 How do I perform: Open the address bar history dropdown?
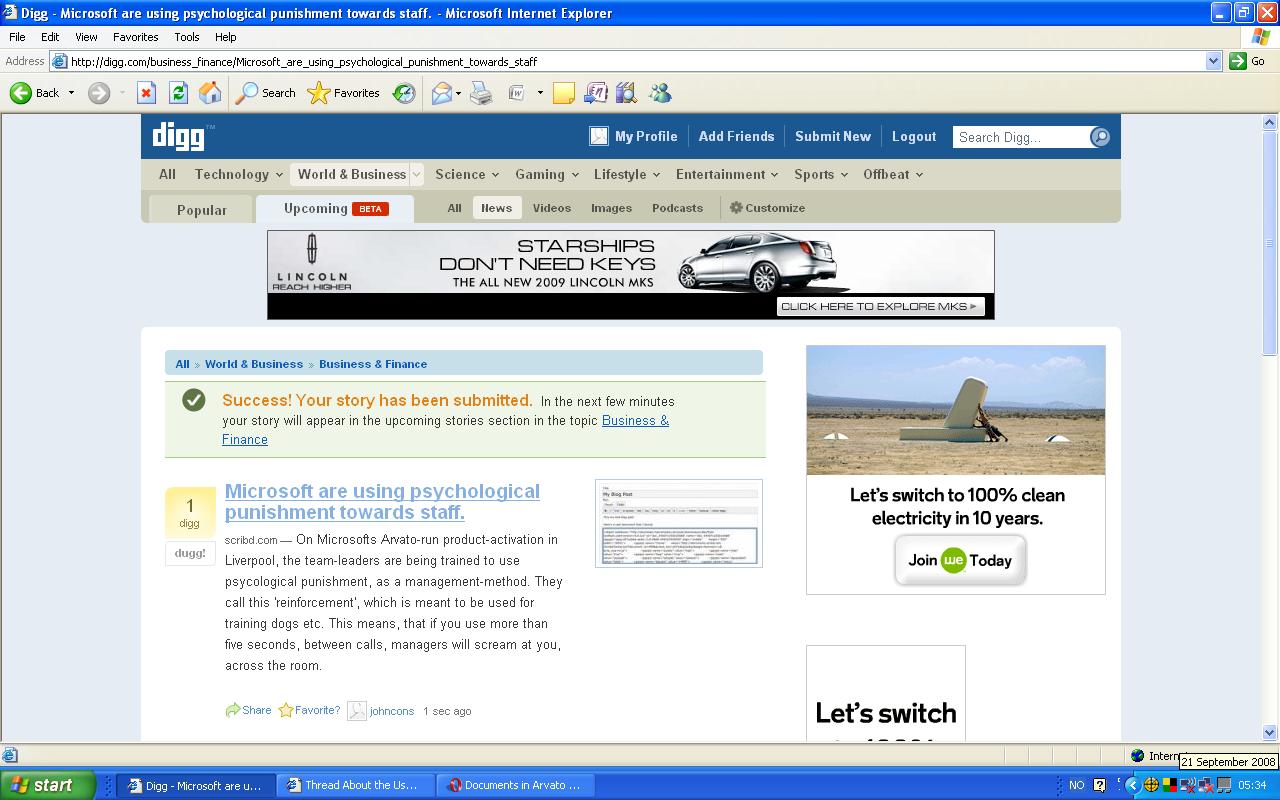click(x=1213, y=61)
